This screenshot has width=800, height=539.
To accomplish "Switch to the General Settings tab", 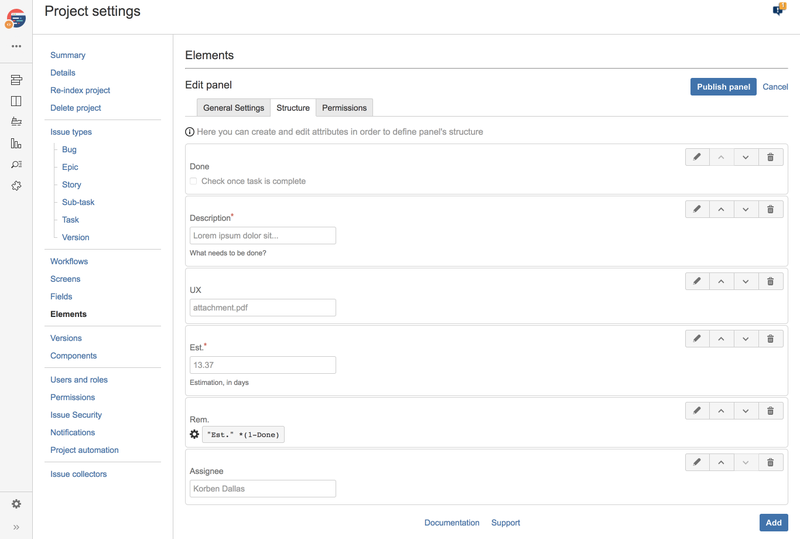I will (233, 108).
